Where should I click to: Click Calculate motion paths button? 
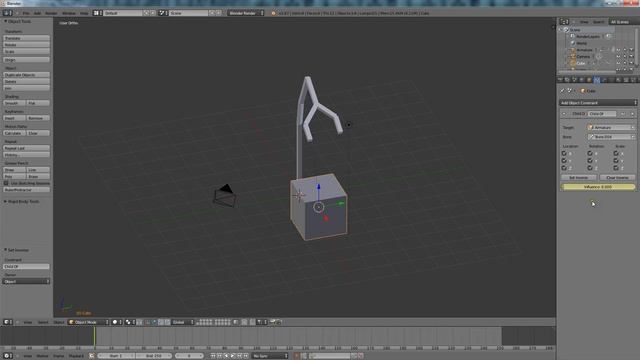pyautogui.click(x=15, y=133)
